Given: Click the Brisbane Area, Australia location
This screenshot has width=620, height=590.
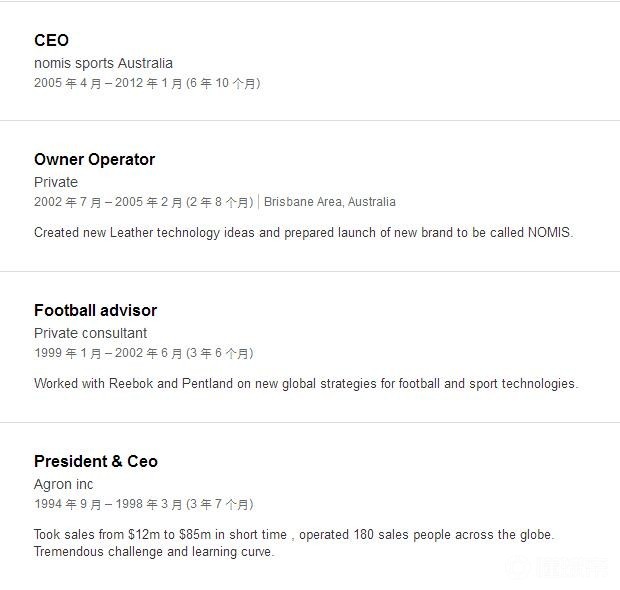Looking at the screenshot, I should pyautogui.click(x=330, y=202).
